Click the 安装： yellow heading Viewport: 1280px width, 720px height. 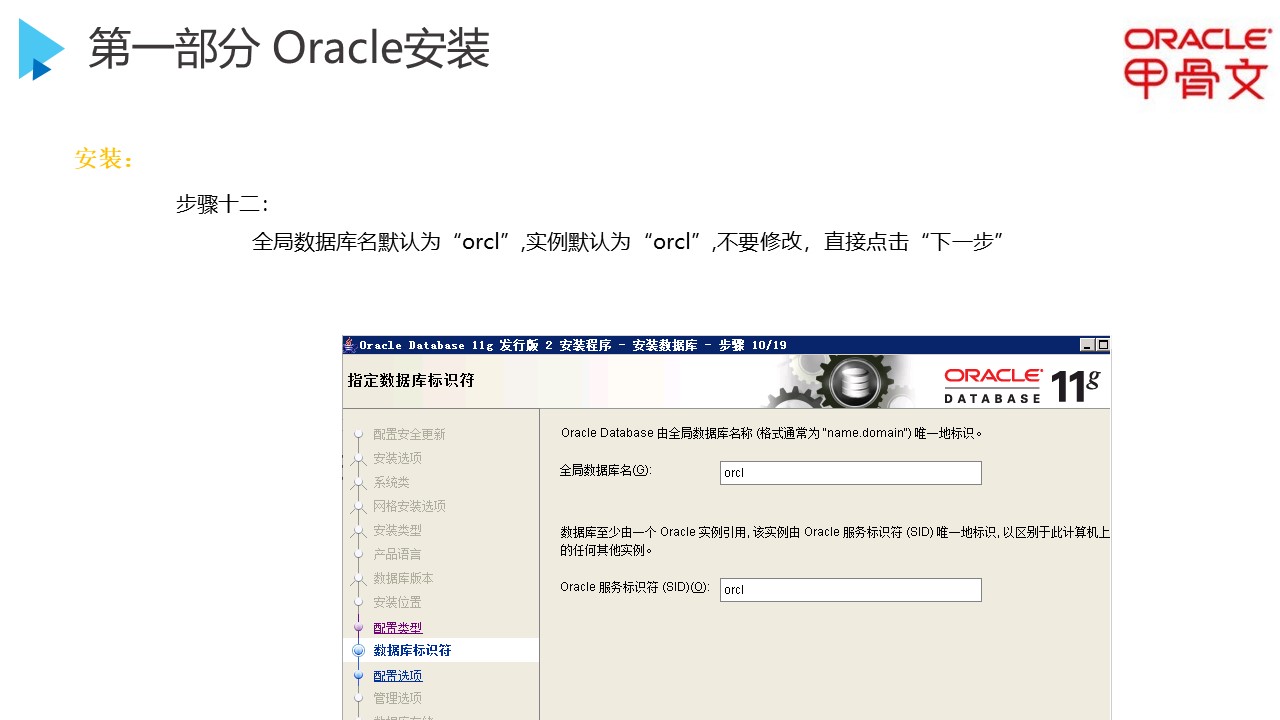(x=104, y=159)
